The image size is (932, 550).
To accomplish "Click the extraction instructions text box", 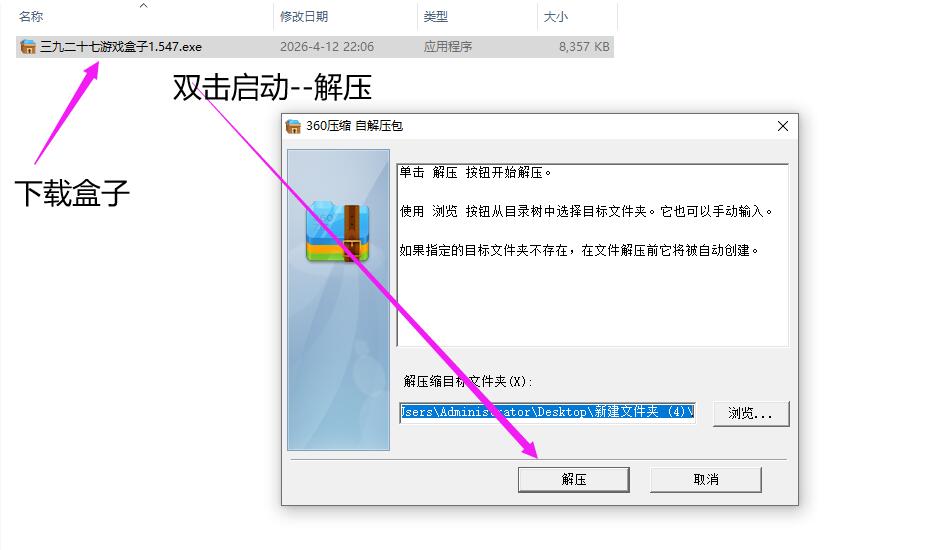I will point(593,254).
